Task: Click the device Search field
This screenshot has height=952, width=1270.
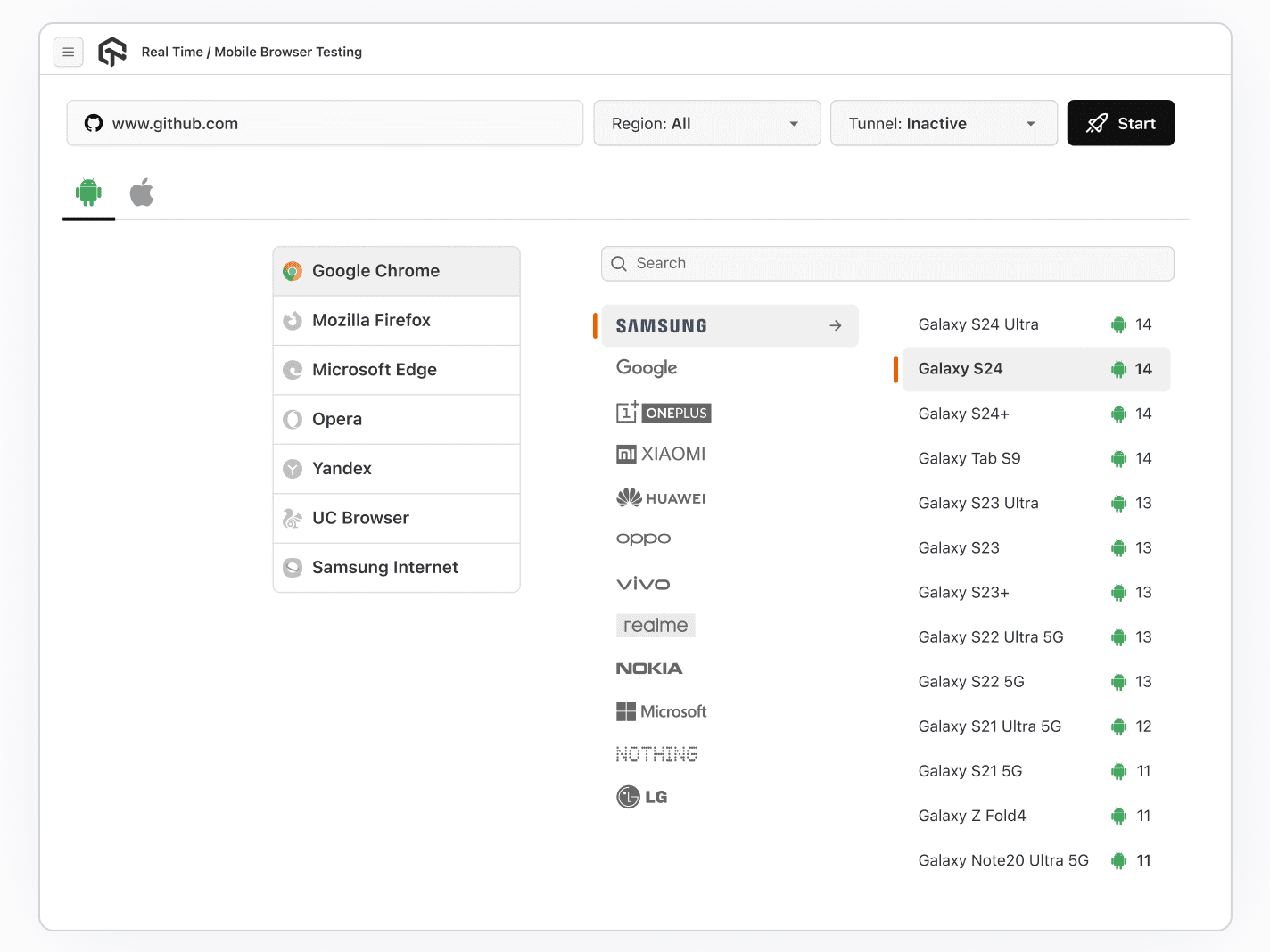Action: (887, 264)
